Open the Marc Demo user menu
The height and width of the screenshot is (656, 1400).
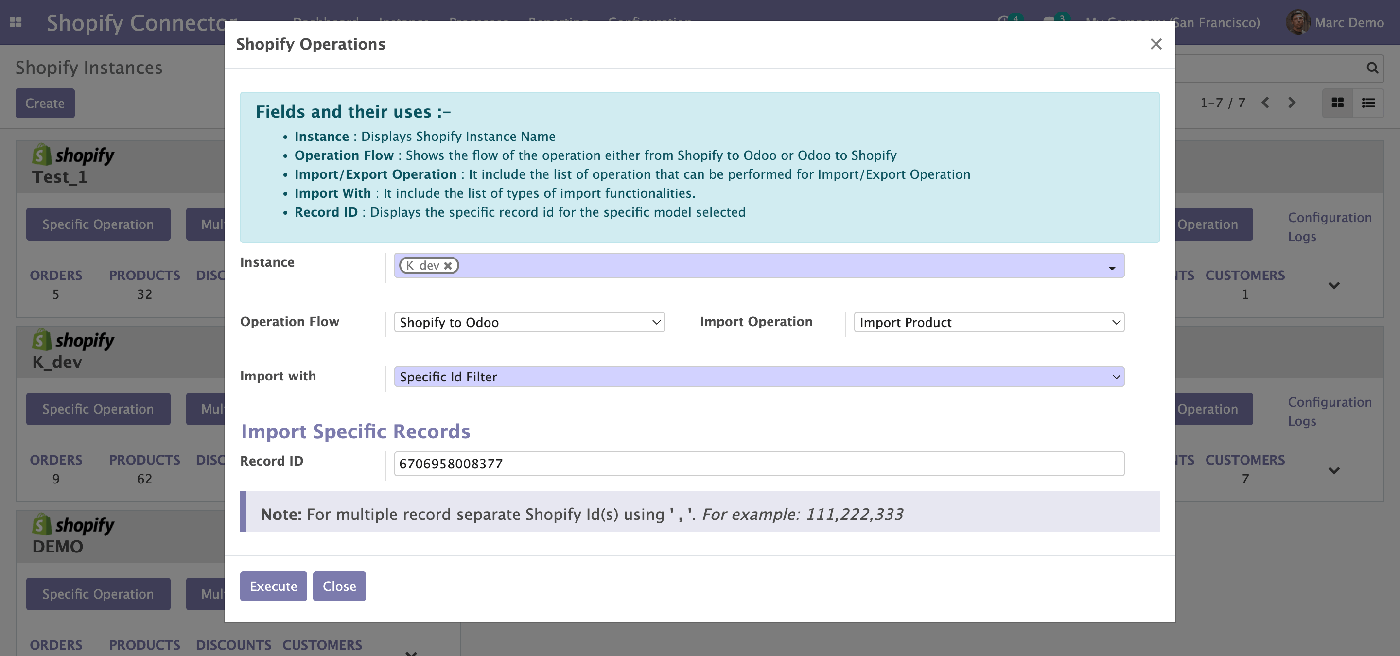pos(1334,22)
